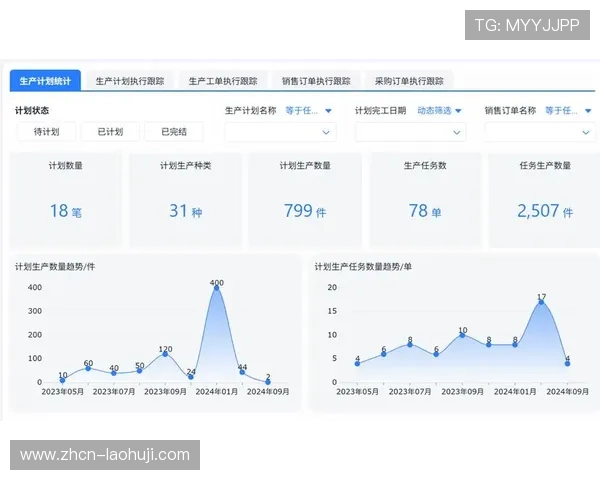600x480 pixels.
Task: Click the 24 data point on production trend
Action: 191,377
